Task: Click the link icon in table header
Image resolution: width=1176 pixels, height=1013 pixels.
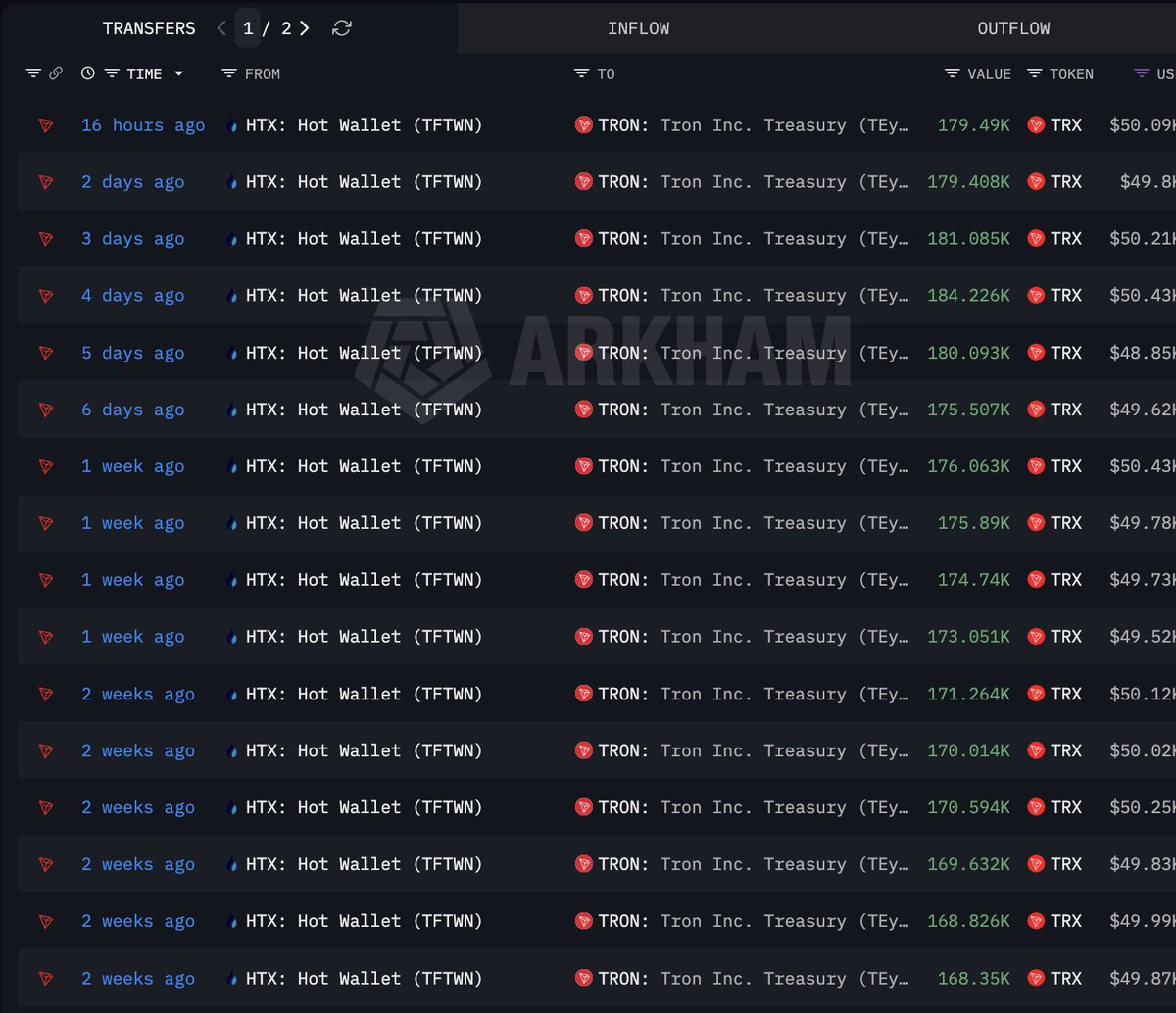Action: (x=56, y=73)
